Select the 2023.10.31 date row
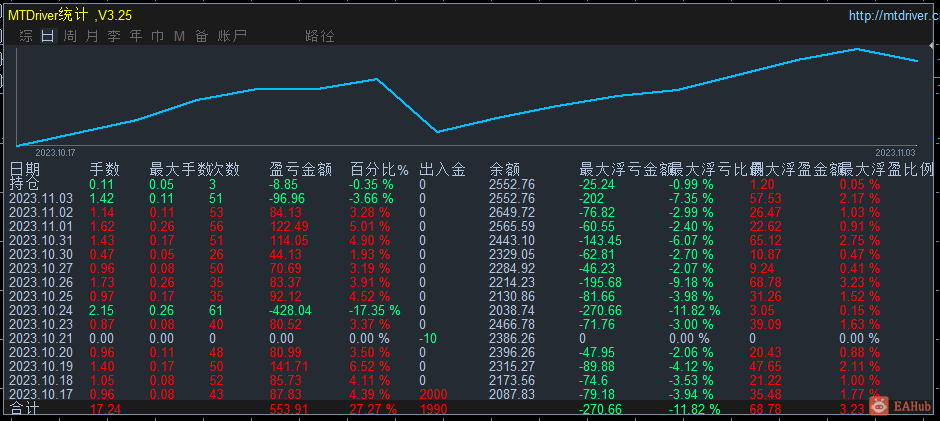 [41, 240]
